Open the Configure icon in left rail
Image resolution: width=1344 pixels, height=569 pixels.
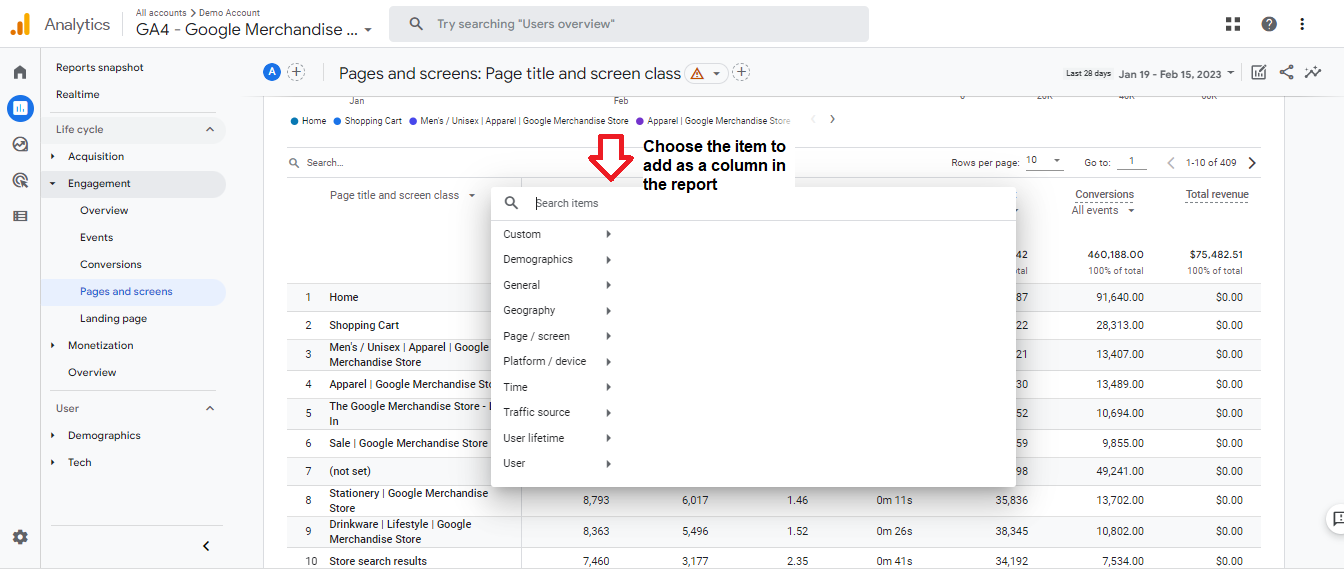coord(20,216)
